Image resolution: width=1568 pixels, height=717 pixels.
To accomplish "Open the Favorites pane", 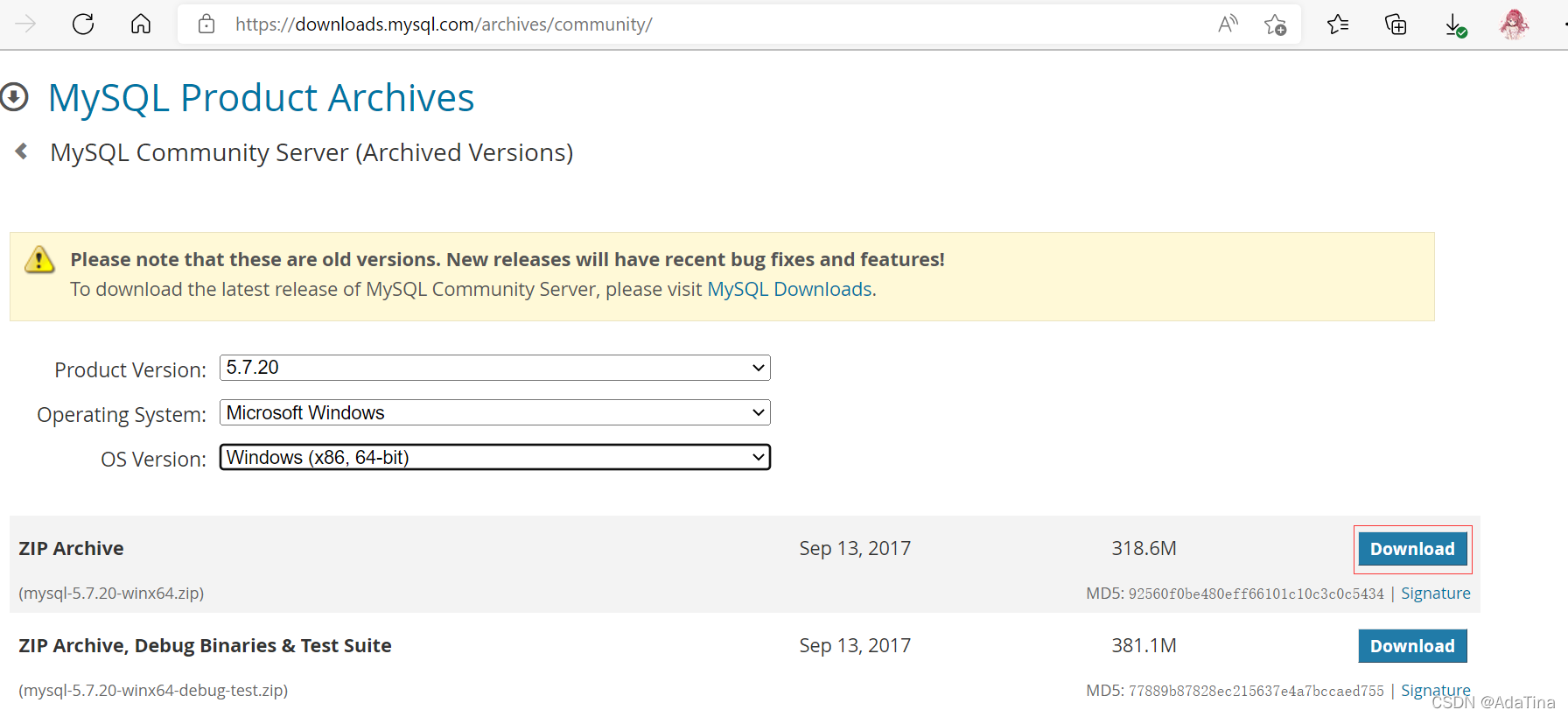I will (1338, 24).
